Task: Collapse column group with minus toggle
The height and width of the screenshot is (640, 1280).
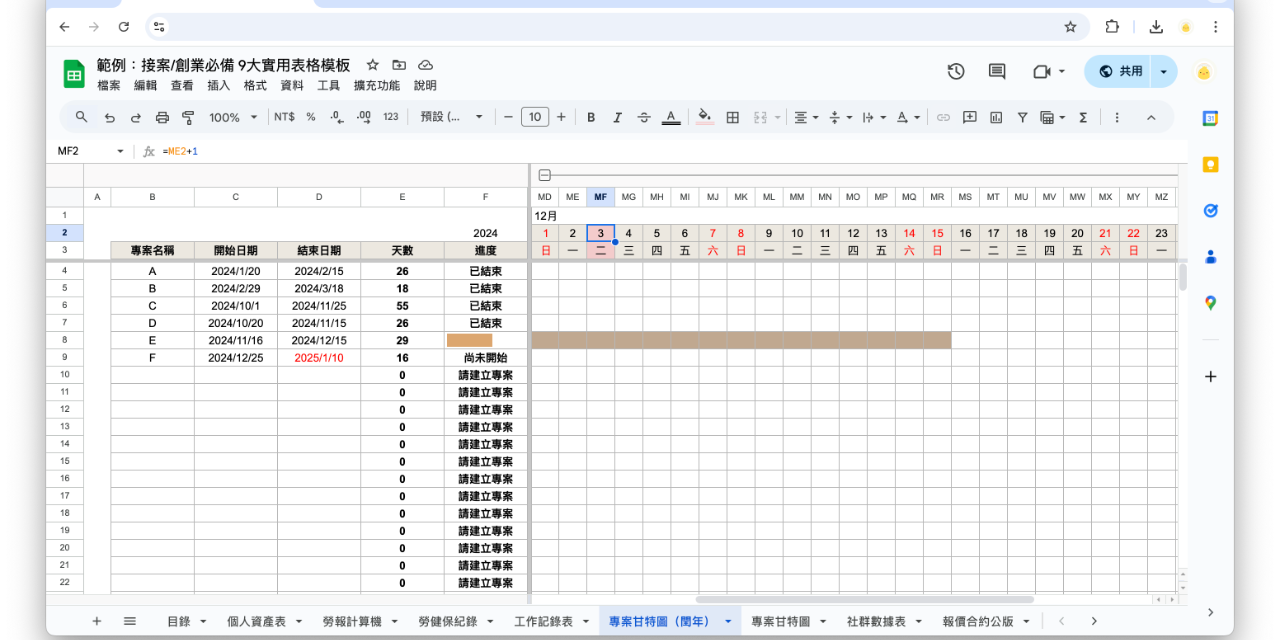Action: tap(545, 173)
